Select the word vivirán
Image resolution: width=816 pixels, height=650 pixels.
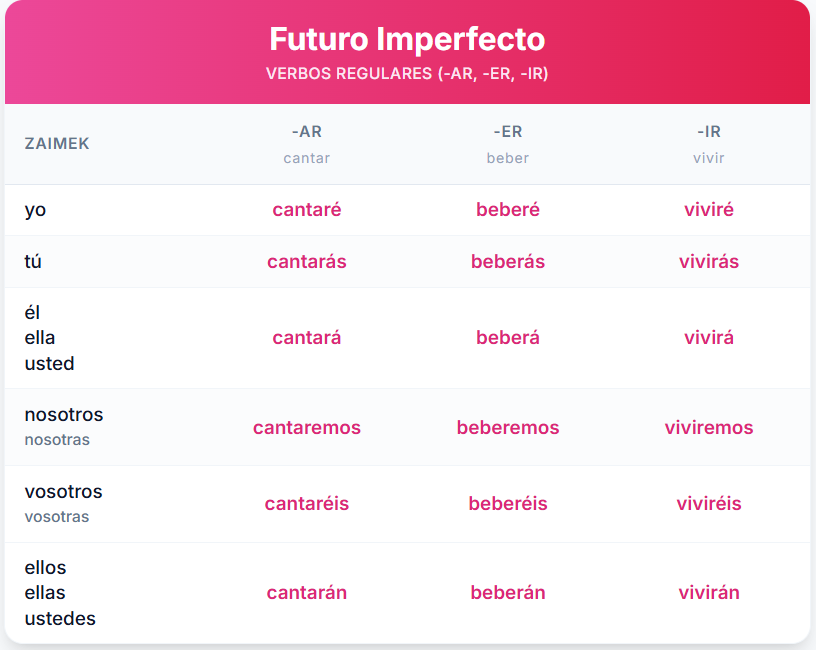[x=709, y=593]
